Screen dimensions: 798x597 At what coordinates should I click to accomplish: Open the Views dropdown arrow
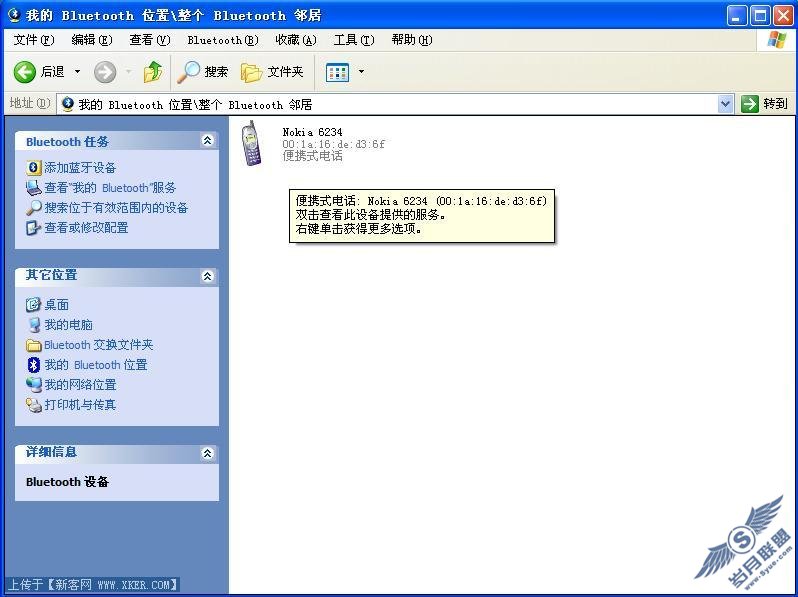click(x=361, y=72)
